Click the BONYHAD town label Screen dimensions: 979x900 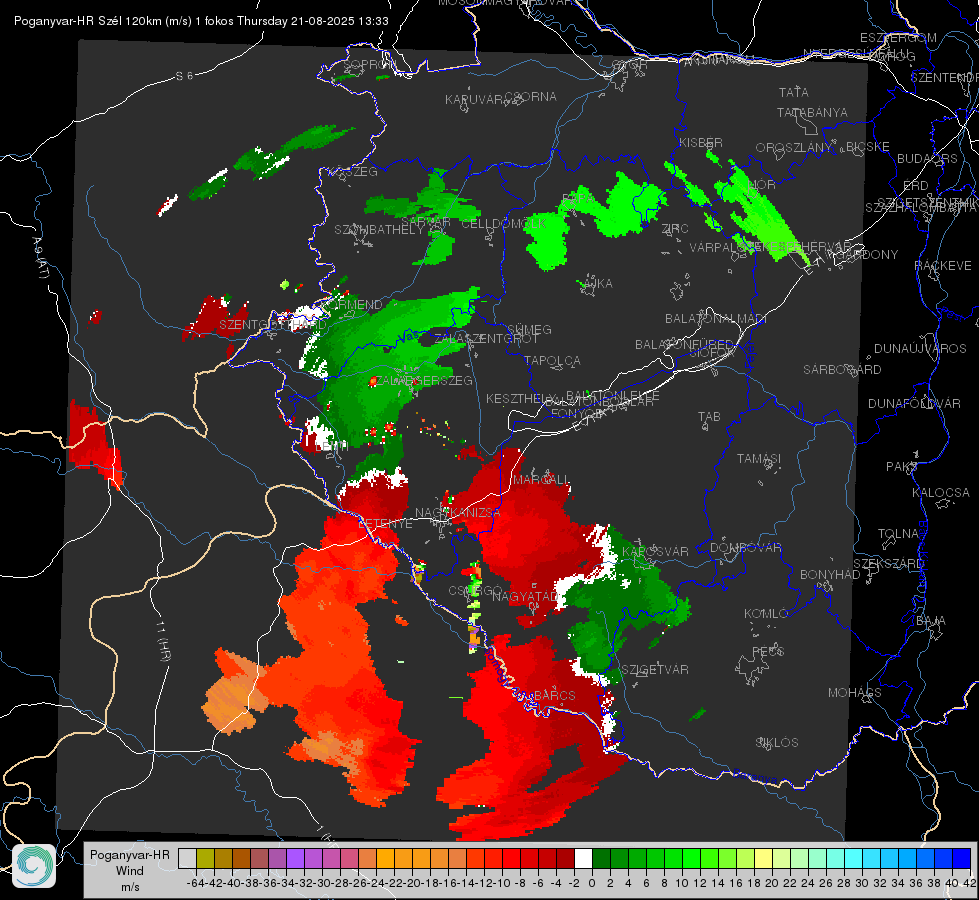[x=830, y=575]
